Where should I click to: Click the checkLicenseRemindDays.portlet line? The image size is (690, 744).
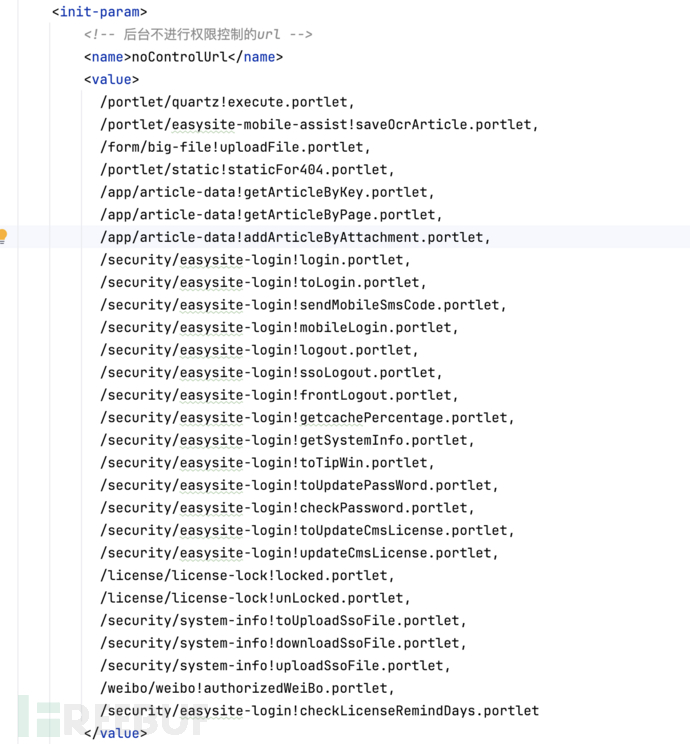(x=319, y=711)
